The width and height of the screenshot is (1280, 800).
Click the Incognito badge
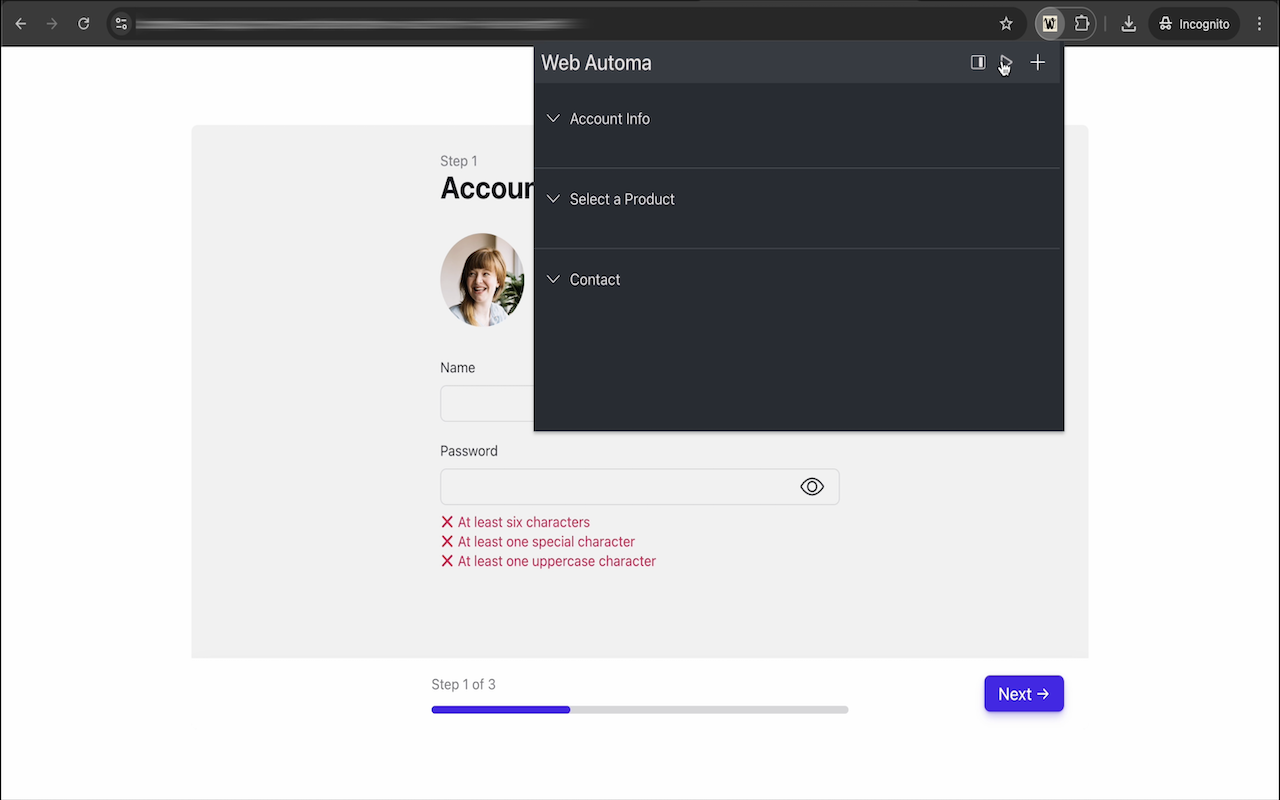tap(1194, 23)
